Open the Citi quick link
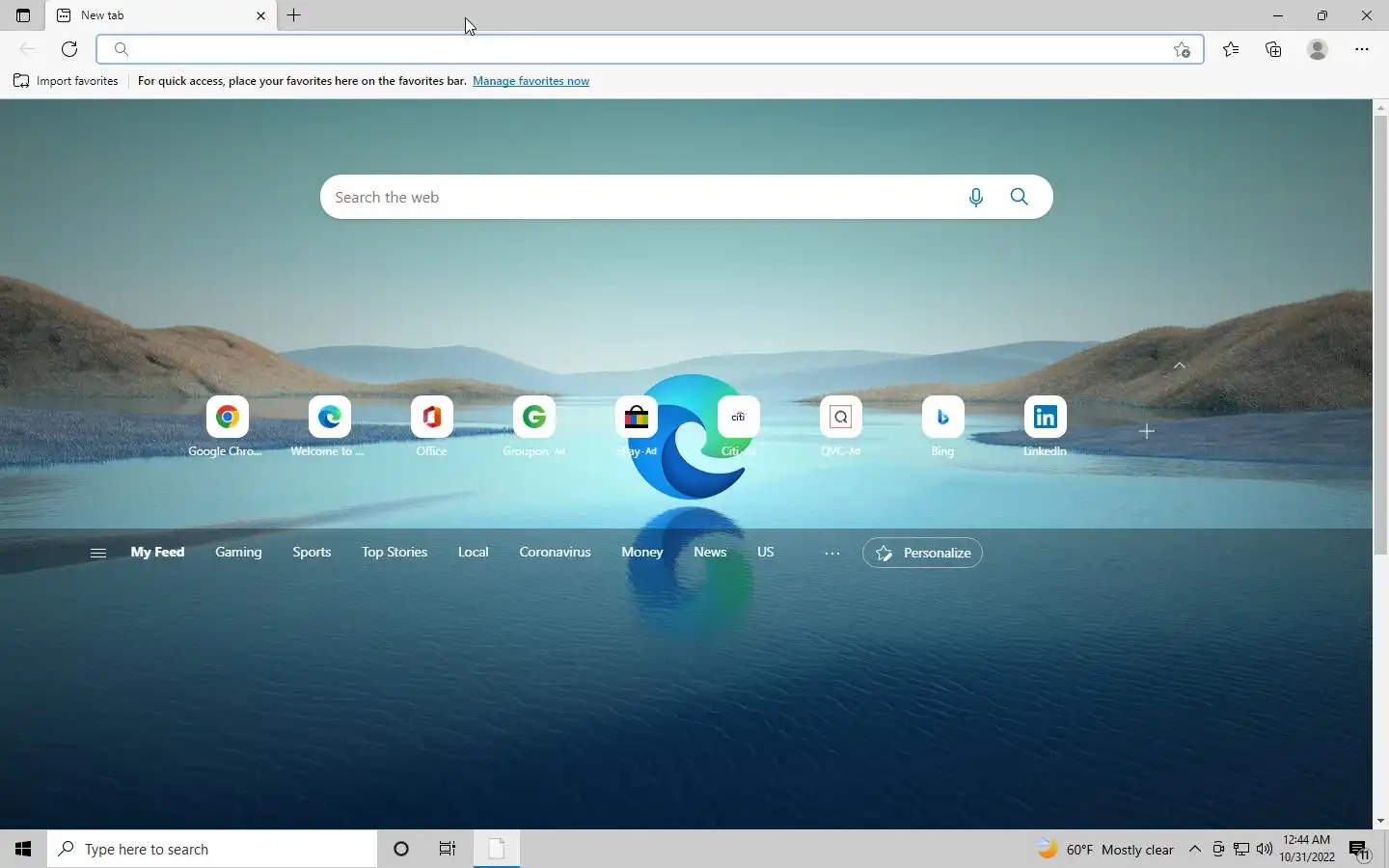 coord(738,426)
